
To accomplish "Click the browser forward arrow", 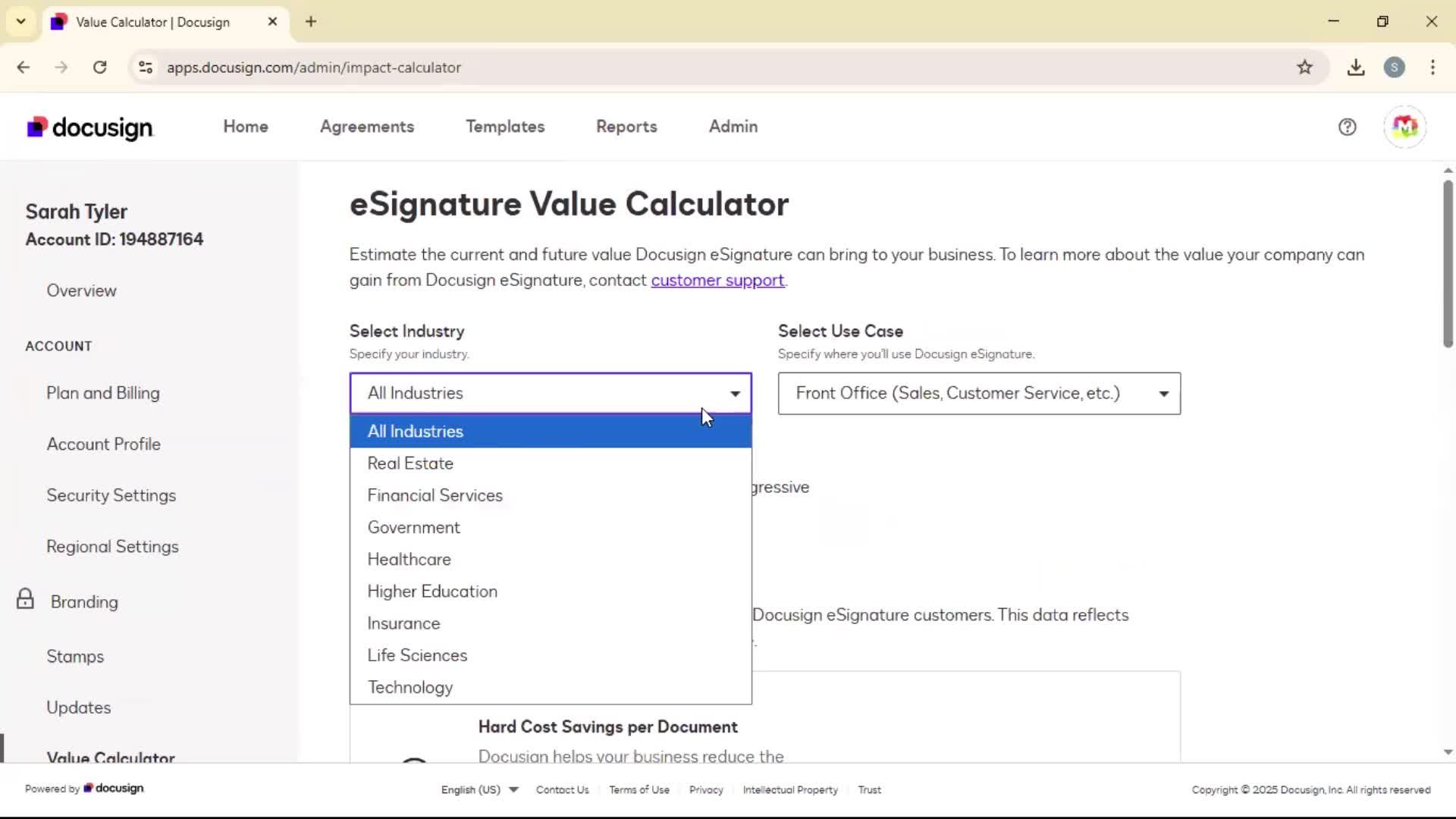I will (61, 67).
